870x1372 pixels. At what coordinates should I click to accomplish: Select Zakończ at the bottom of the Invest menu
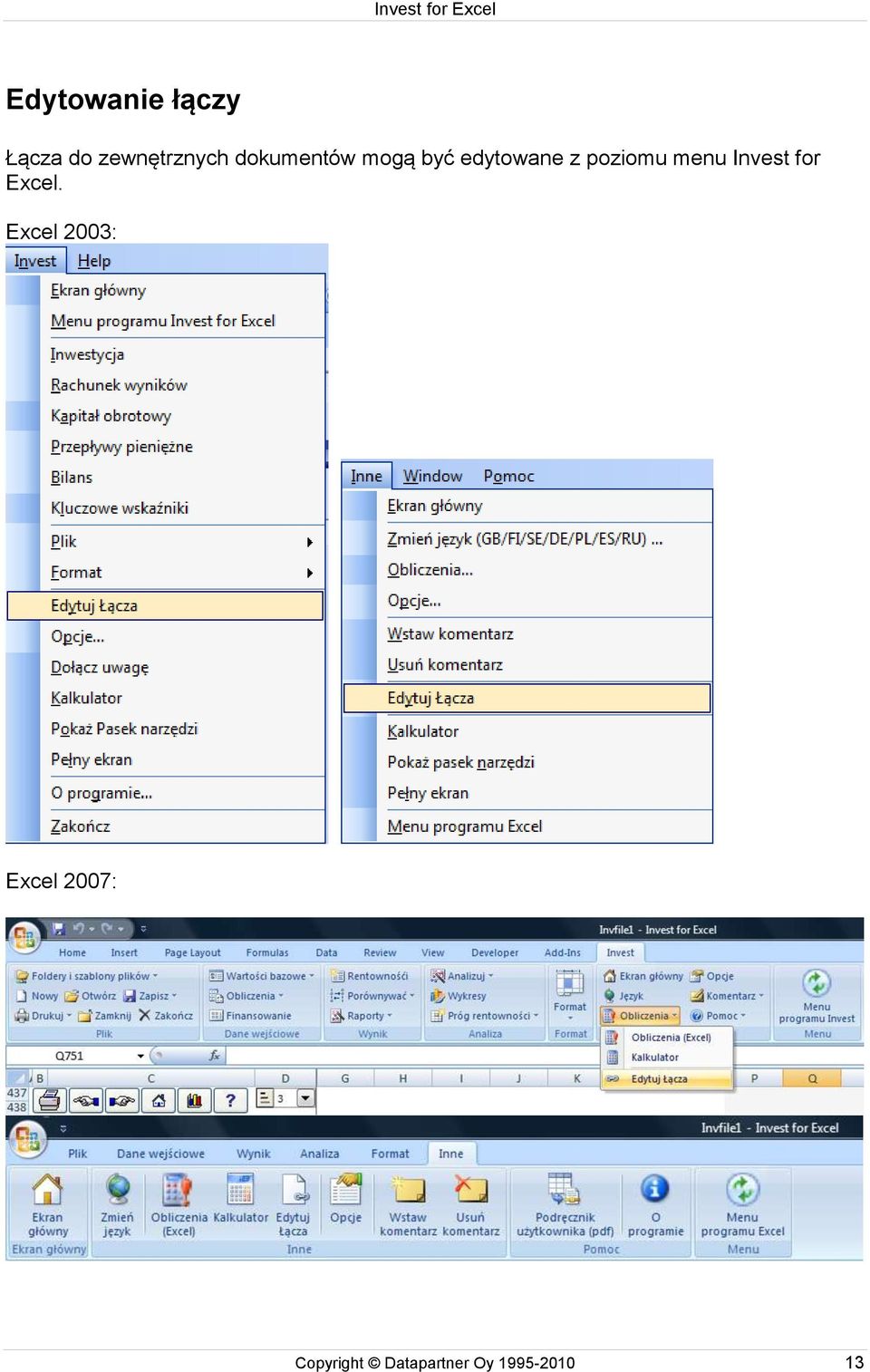[x=80, y=826]
